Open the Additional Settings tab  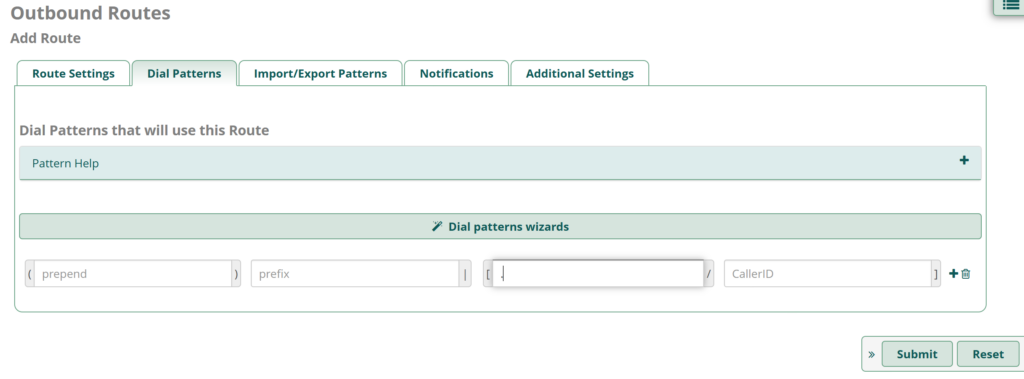[579, 73]
